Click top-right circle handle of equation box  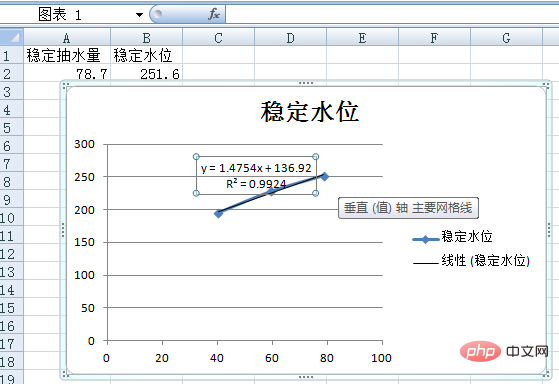[x=316, y=157]
